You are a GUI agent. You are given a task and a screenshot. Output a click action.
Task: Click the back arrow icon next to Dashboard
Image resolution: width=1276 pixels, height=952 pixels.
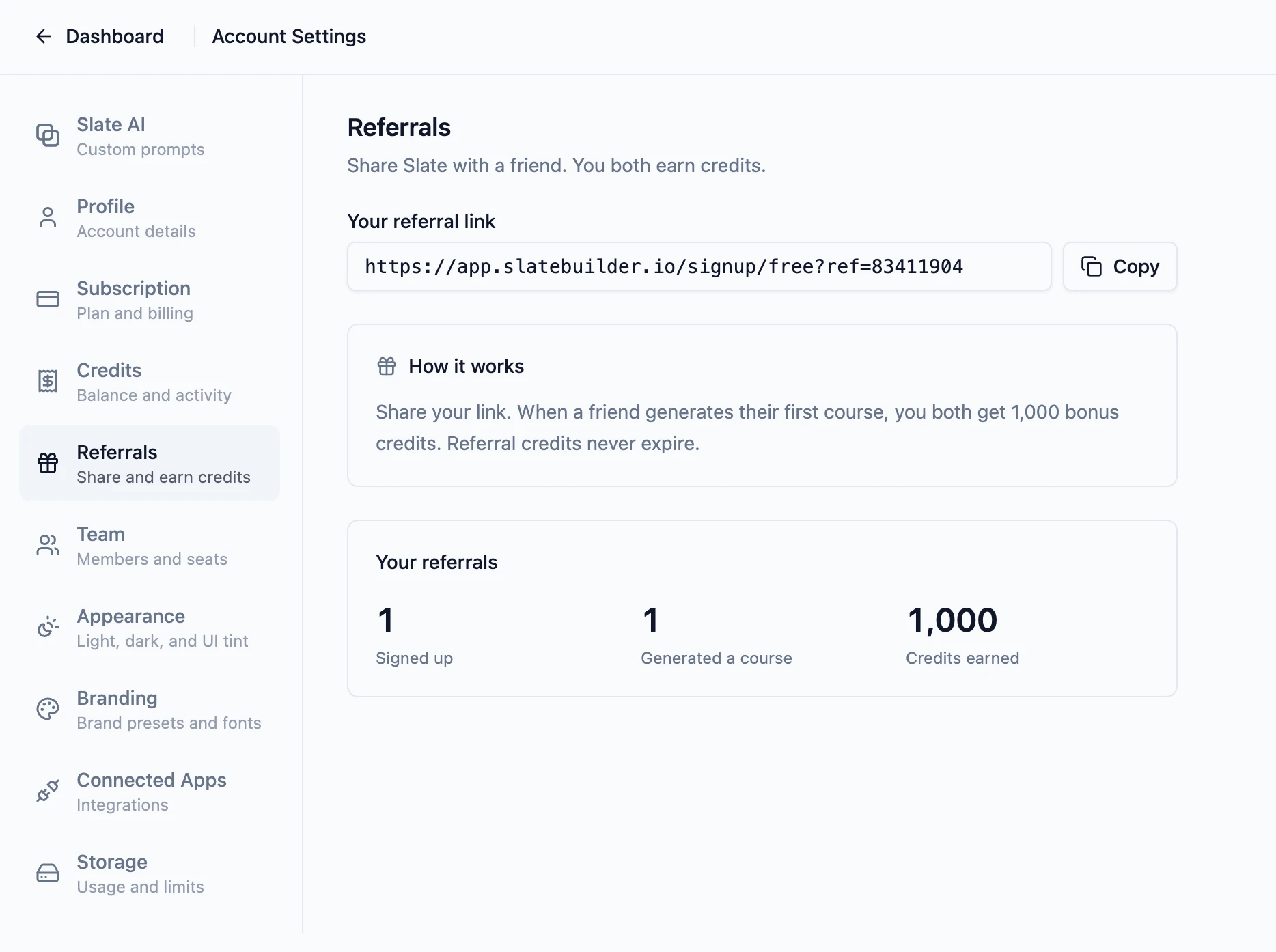click(x=44, y=36)
